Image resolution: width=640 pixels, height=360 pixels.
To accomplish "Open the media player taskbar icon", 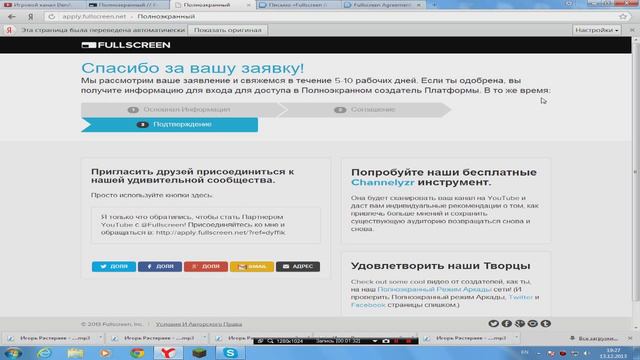I will point(105,353).
